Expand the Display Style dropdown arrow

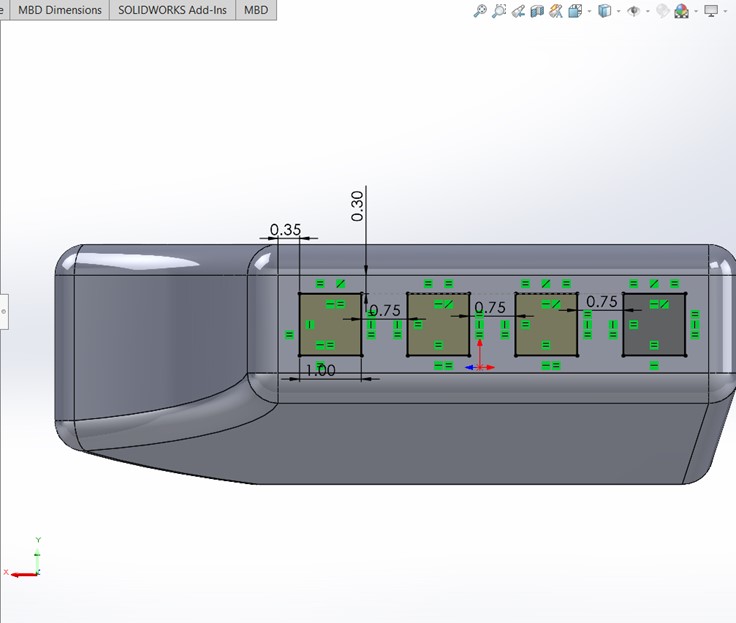[619, 11]
